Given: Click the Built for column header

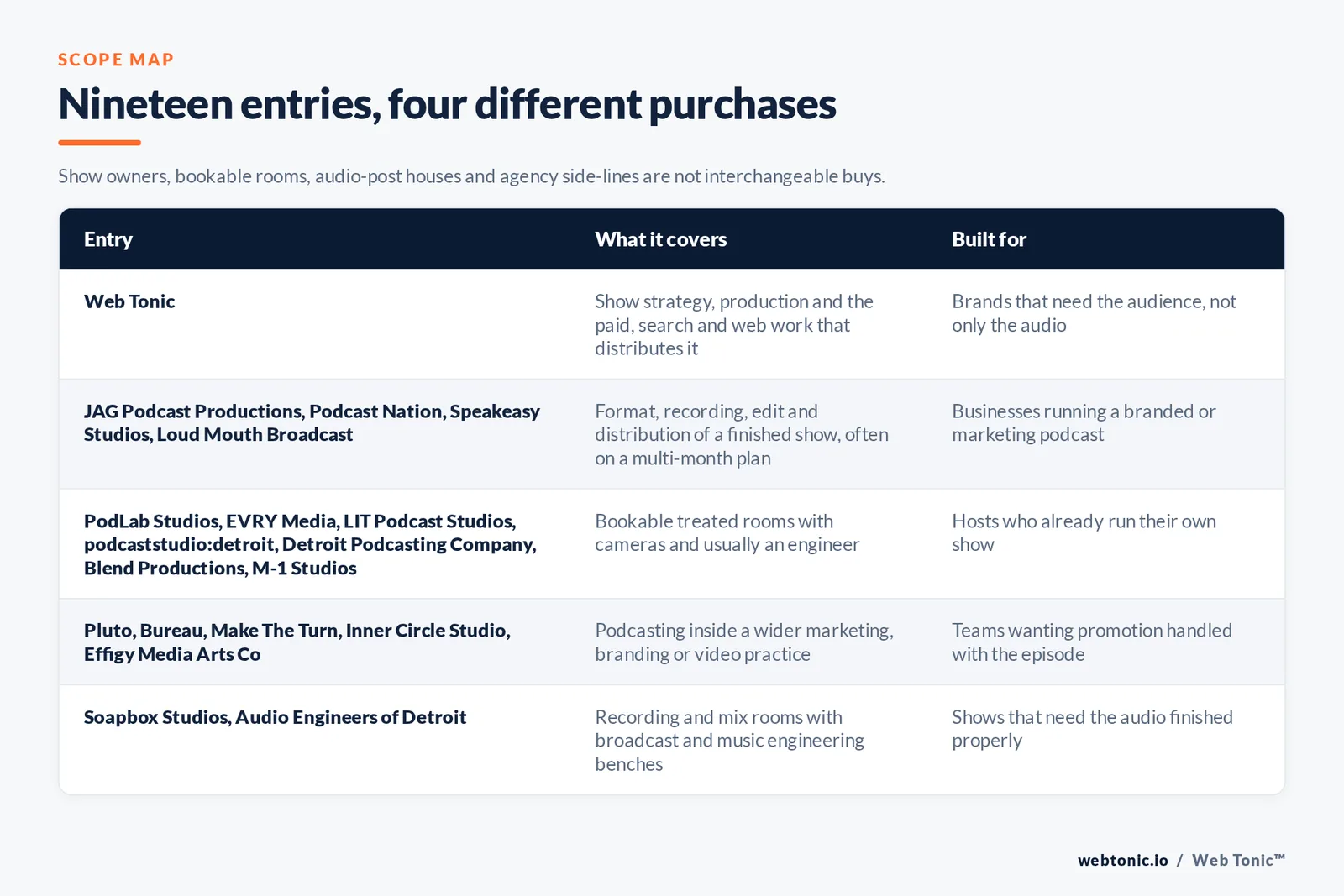Looking at the screenshot, I should (989, 239).
